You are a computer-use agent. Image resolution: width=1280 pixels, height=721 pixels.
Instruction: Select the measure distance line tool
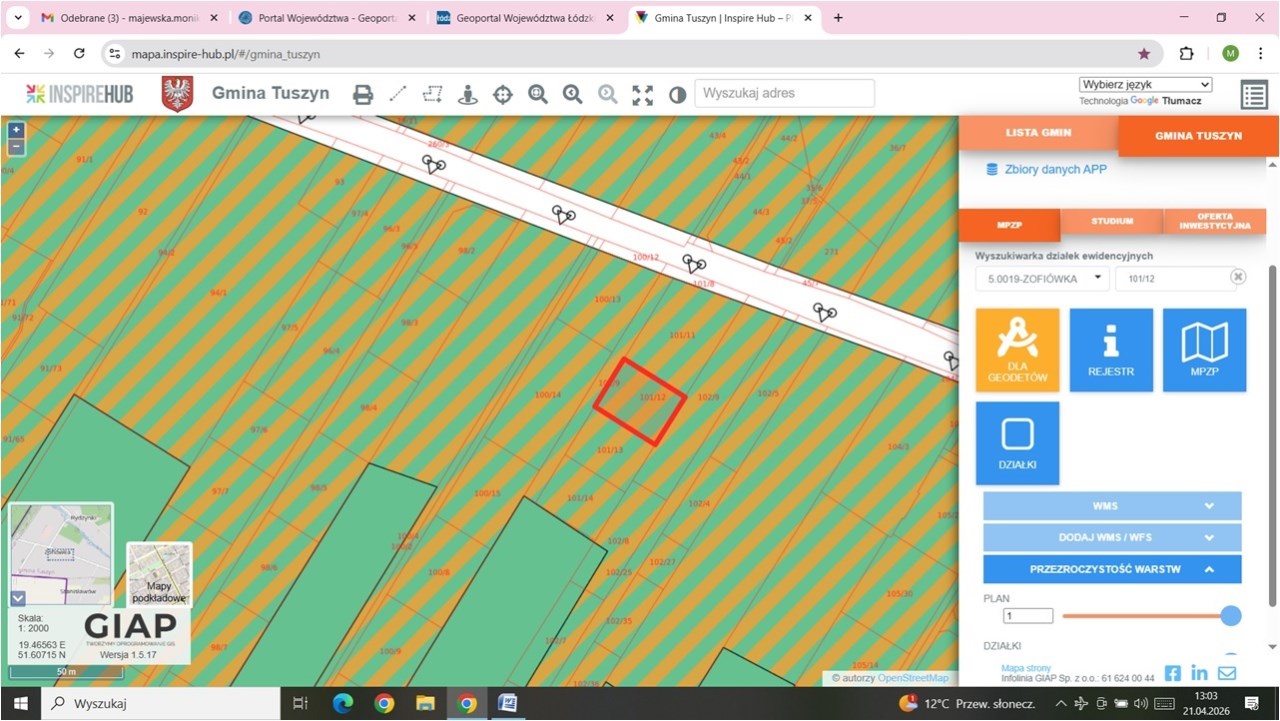pyautogui.click(x=398, y=94)
